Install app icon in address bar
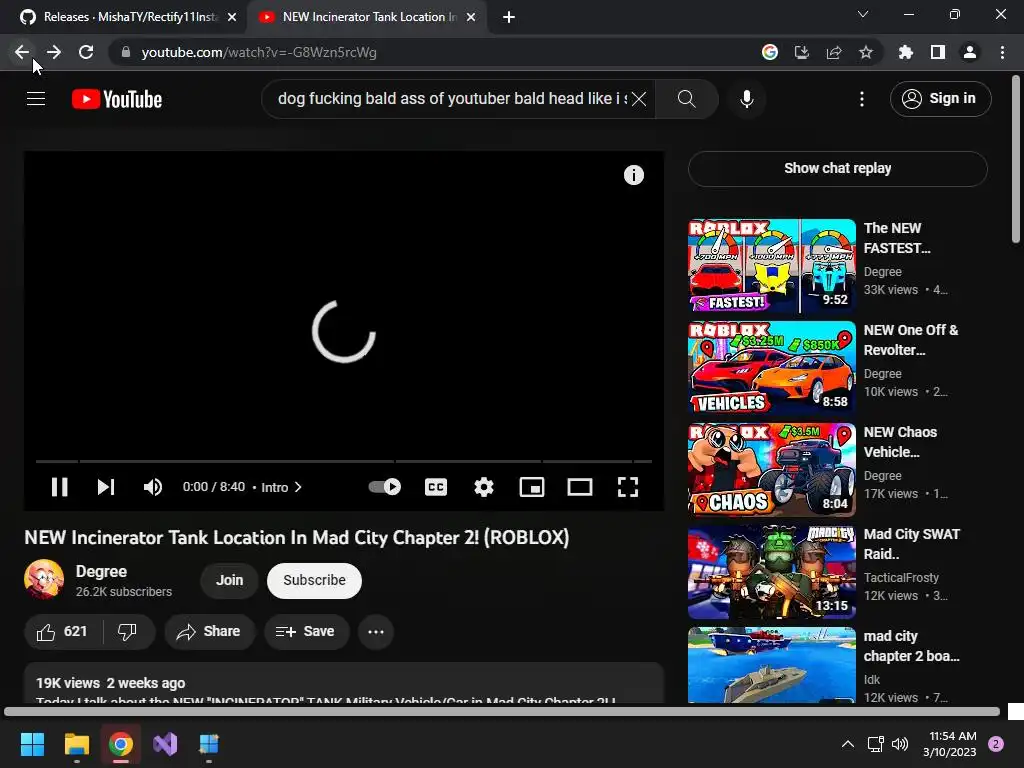 (x=802, y=52)
